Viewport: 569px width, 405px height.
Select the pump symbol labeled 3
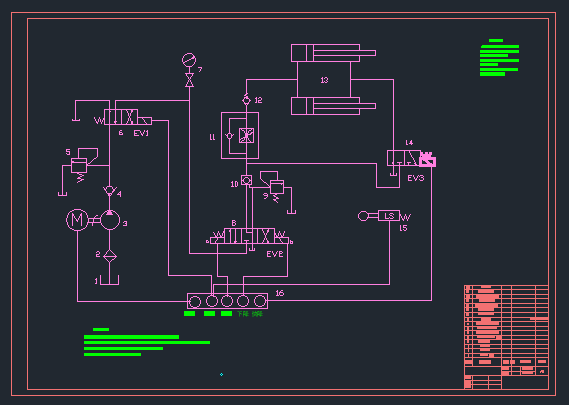[110, 220]
